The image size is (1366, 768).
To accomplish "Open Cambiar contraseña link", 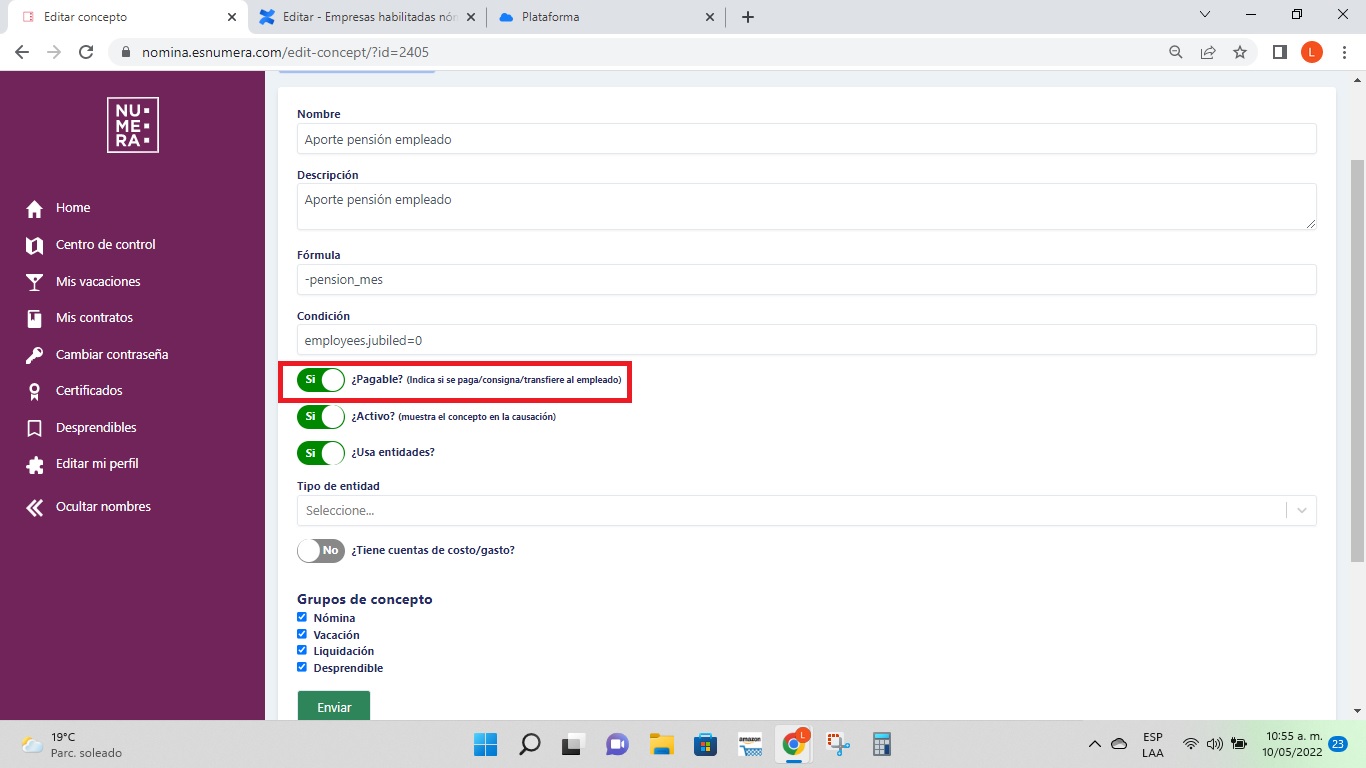I will 112,355.
